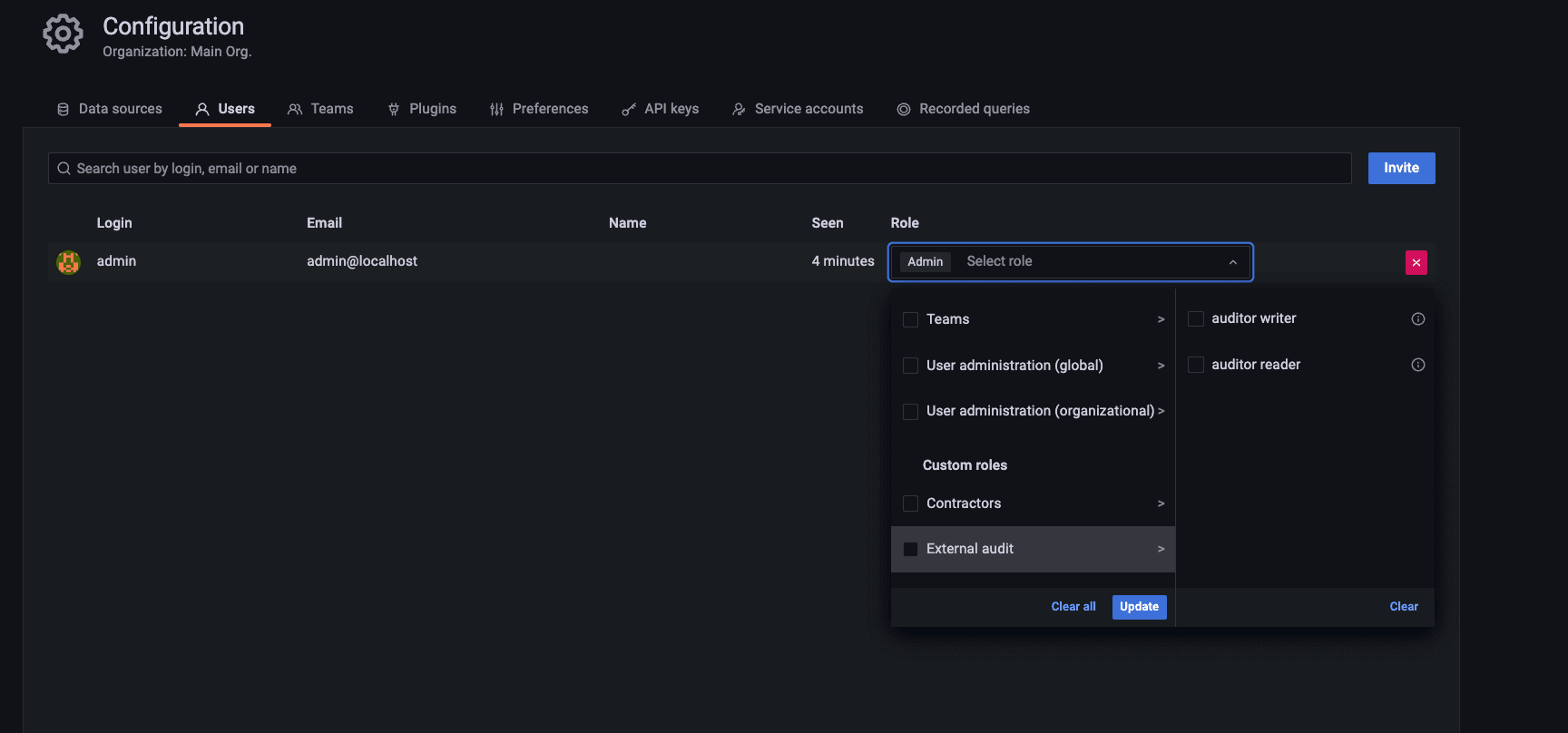
Task: Click Clear all in role menu
Action: click(x=1073, y=607)
